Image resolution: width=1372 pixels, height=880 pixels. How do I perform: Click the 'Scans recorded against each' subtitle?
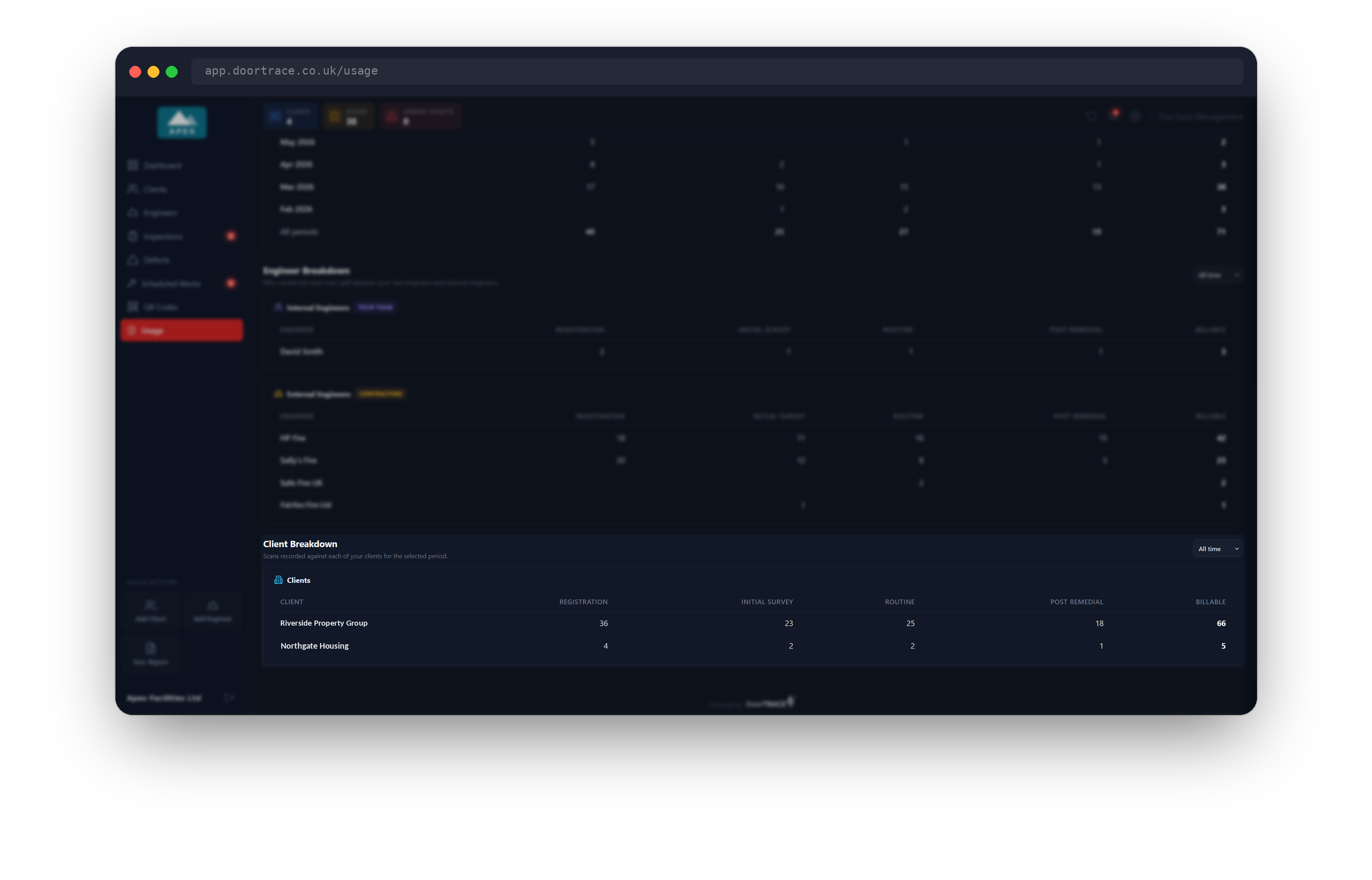pyautogui.click(x=354, y=556)
